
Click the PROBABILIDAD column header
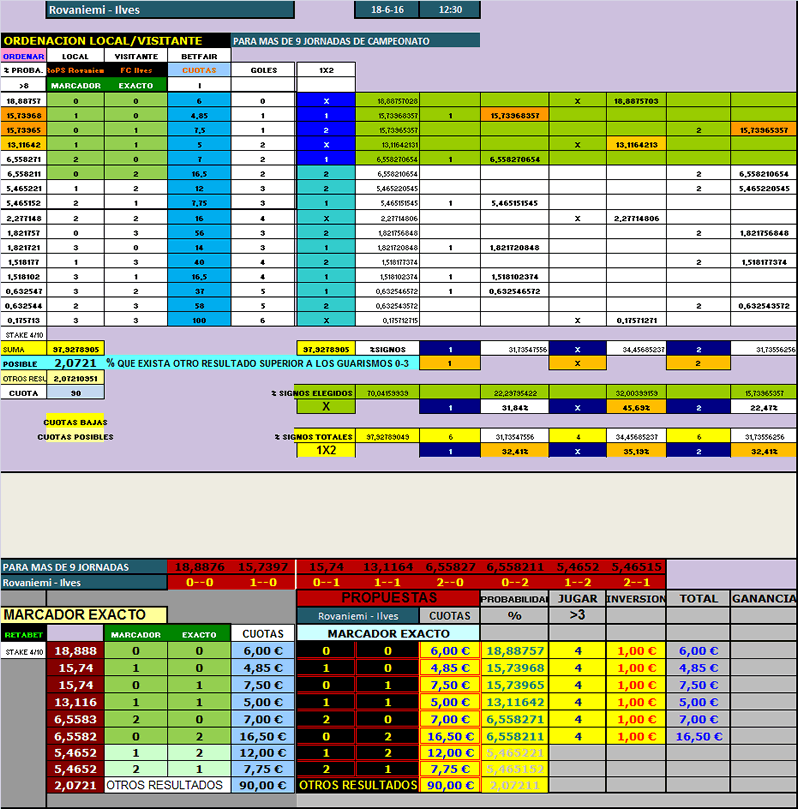tap(514, 598)
